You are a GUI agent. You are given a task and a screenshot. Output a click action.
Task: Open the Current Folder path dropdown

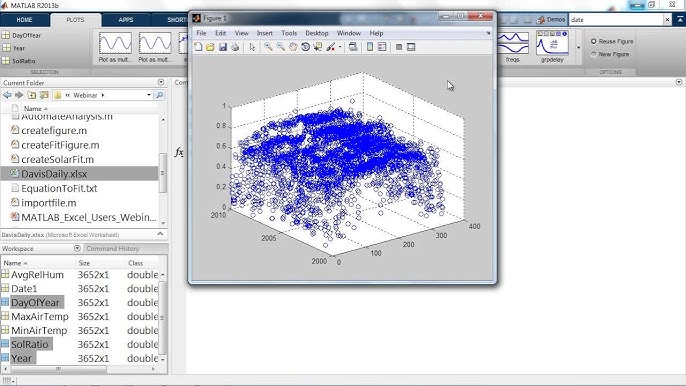point(149,95)
